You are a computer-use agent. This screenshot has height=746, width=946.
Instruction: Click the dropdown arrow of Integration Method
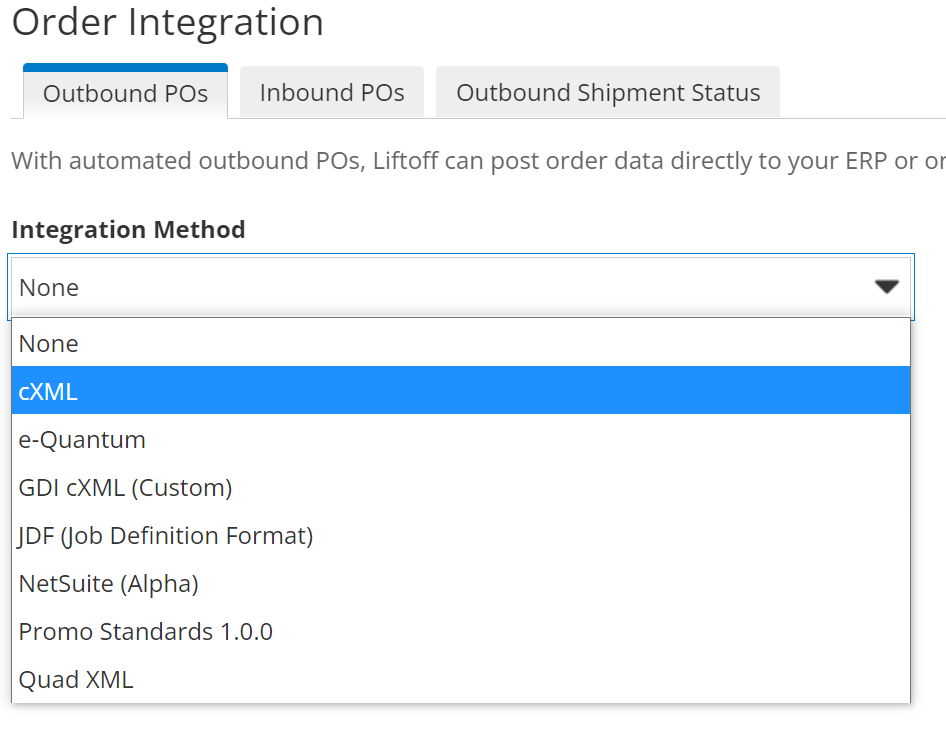tap(886, 287)
